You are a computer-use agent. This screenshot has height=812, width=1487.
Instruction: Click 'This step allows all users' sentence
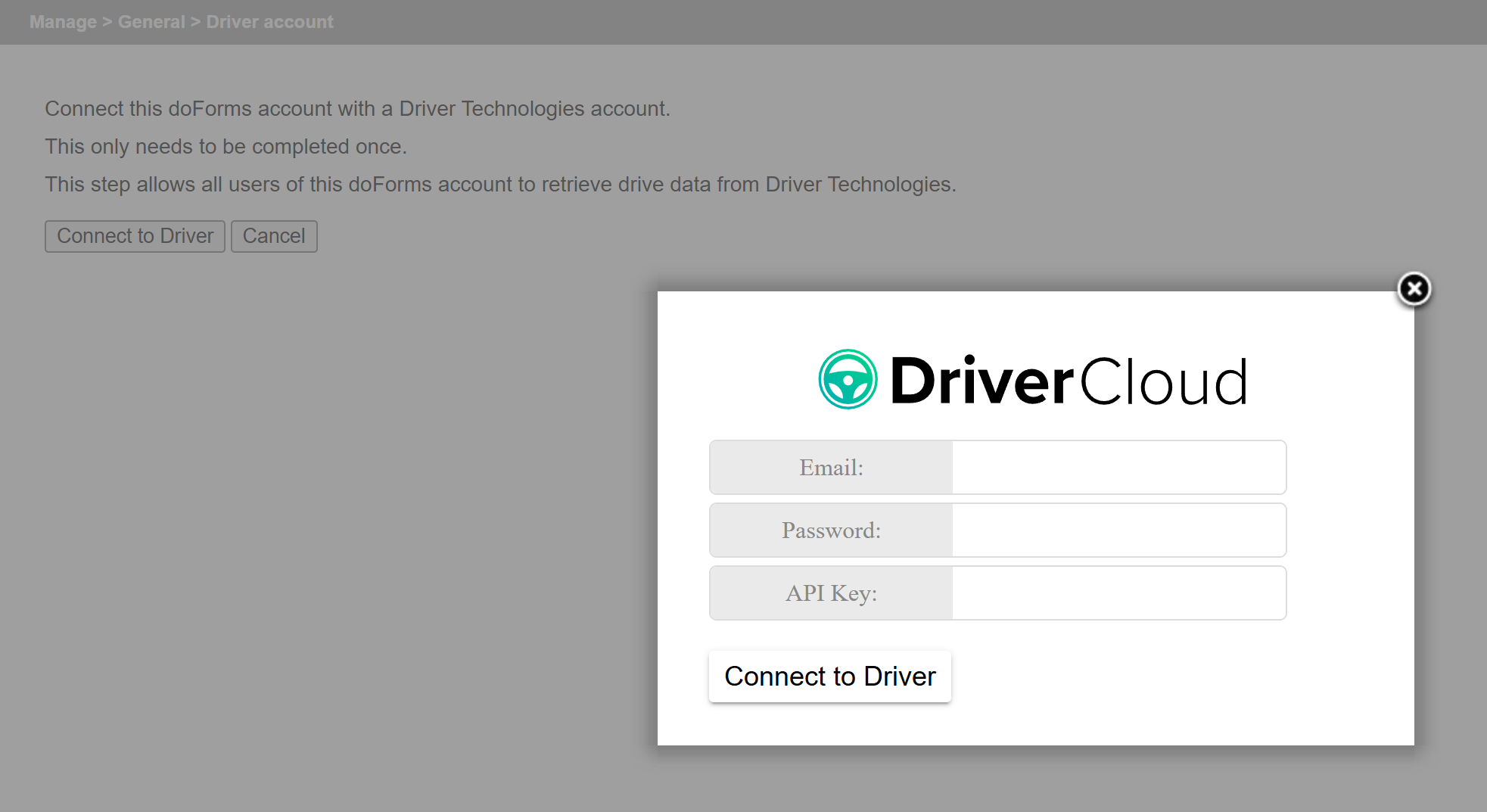point(500,185)
